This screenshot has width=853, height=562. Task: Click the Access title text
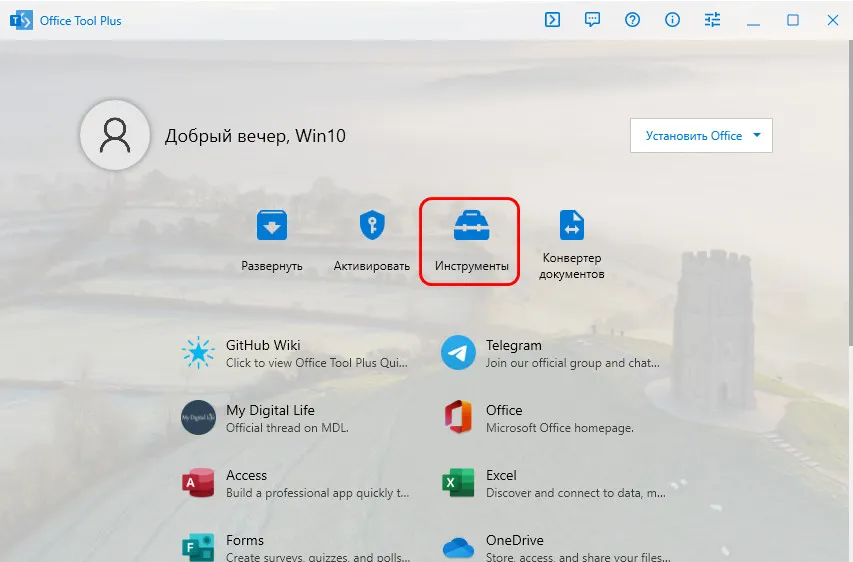[246, 475]
